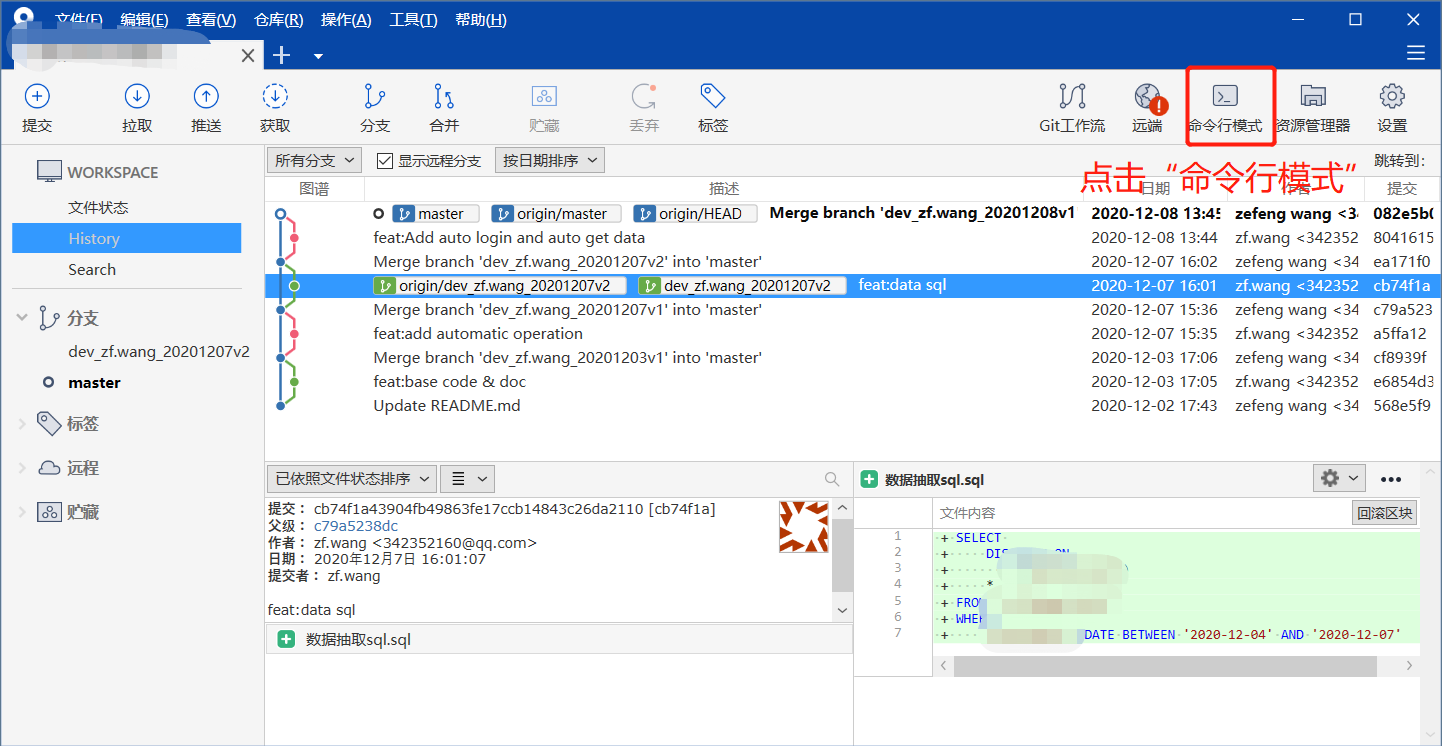1442x747 pixels.
Task: Click the diff scrollbar right arrow
Action: coord(1409,666)
